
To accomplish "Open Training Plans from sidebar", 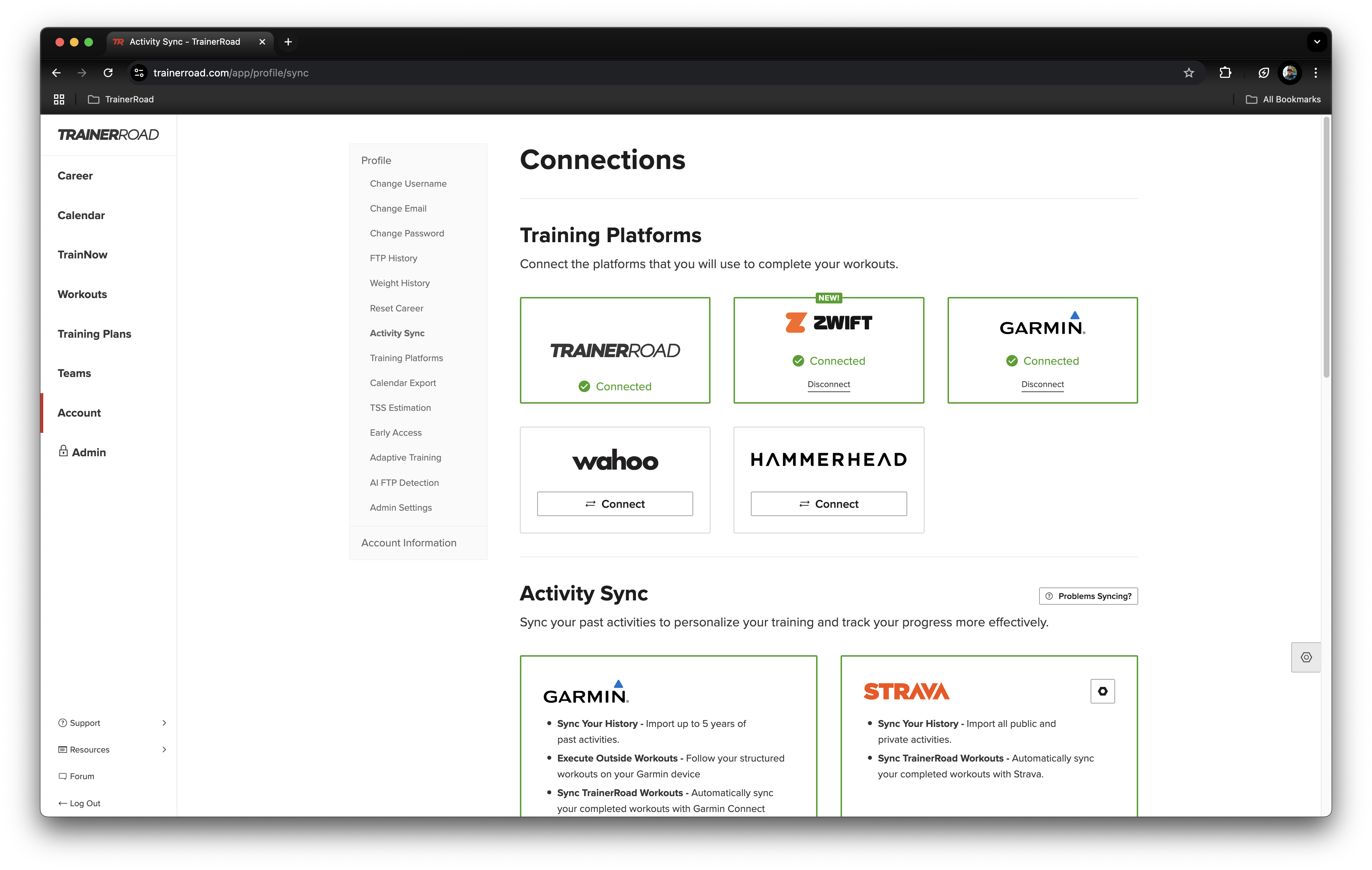I will pyautogui.click(x=94, y=333).
